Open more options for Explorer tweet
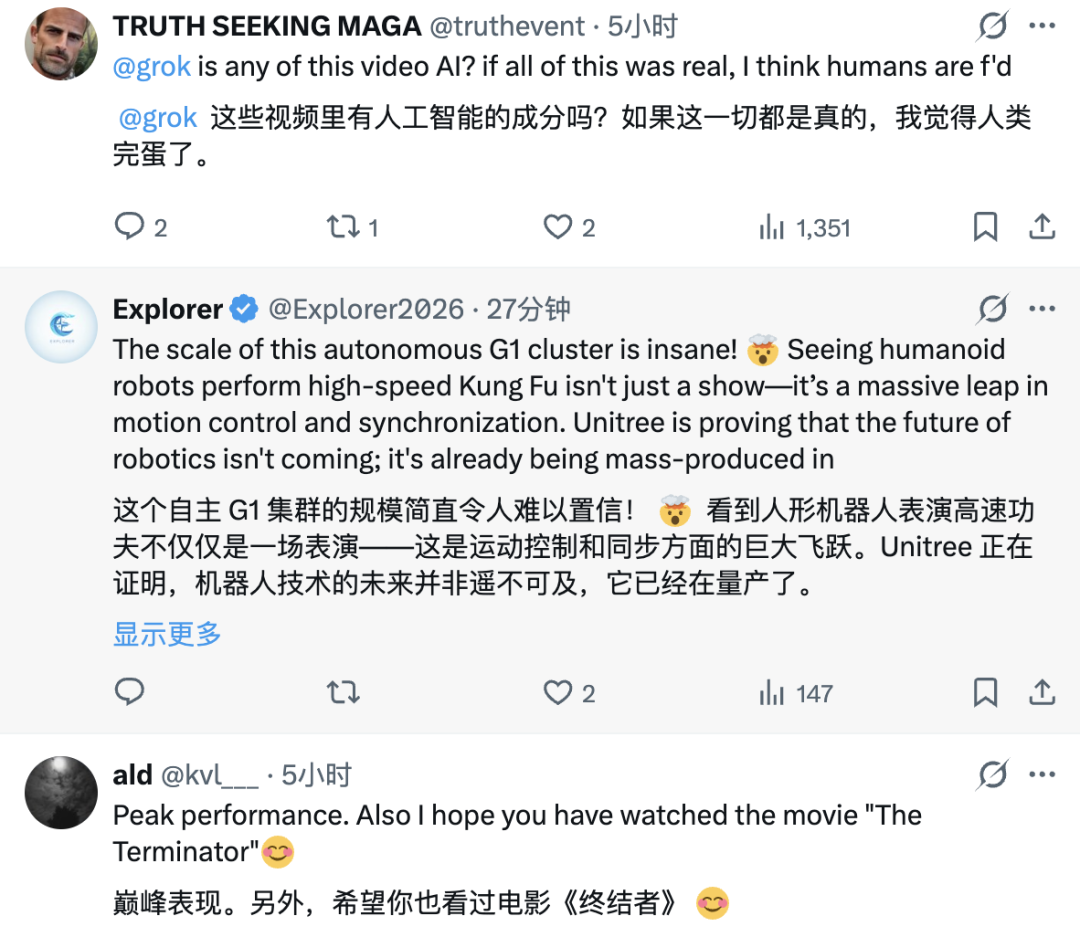Screen dimensions: 1080x937 (1042, 309)
